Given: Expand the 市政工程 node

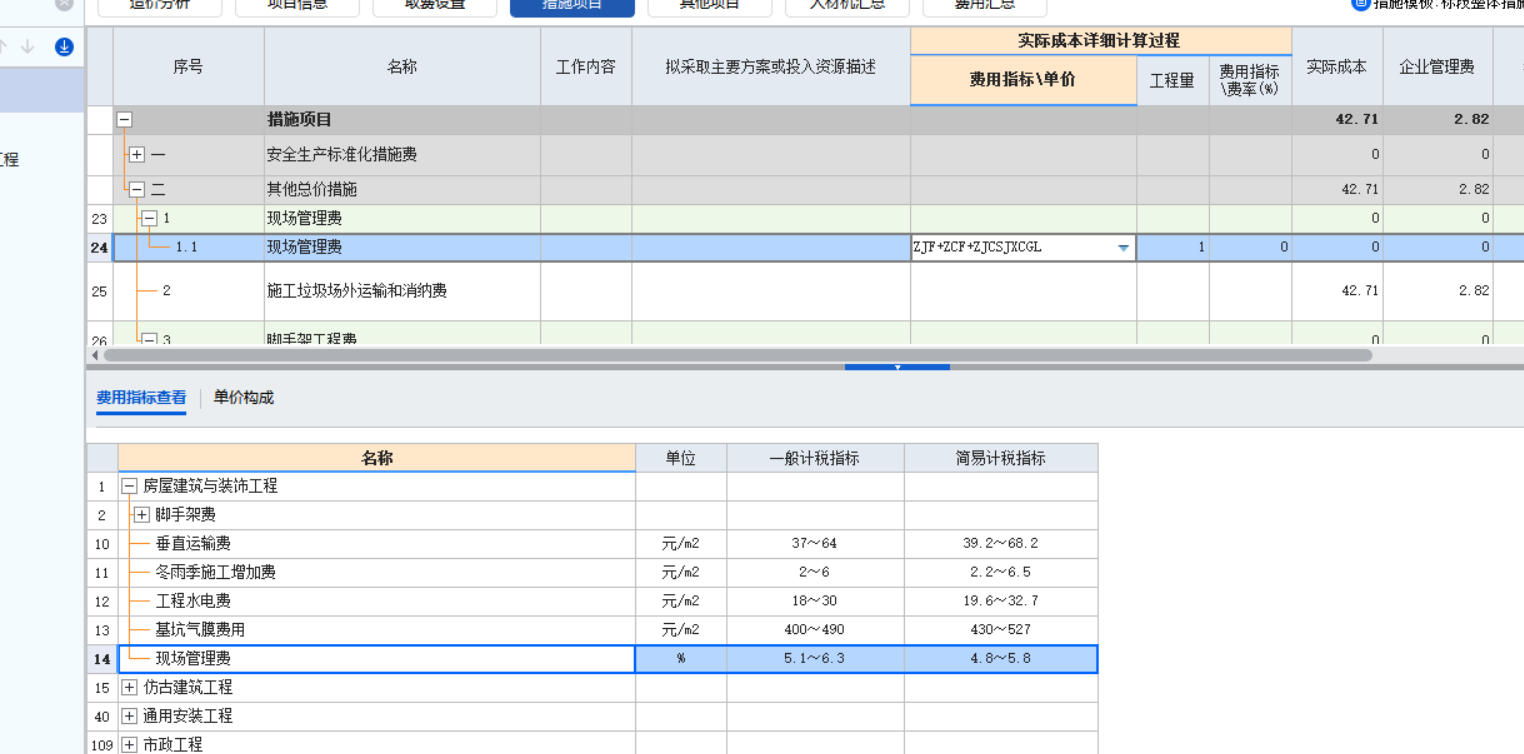Looking at the screenshot, I should coord(127,744).
